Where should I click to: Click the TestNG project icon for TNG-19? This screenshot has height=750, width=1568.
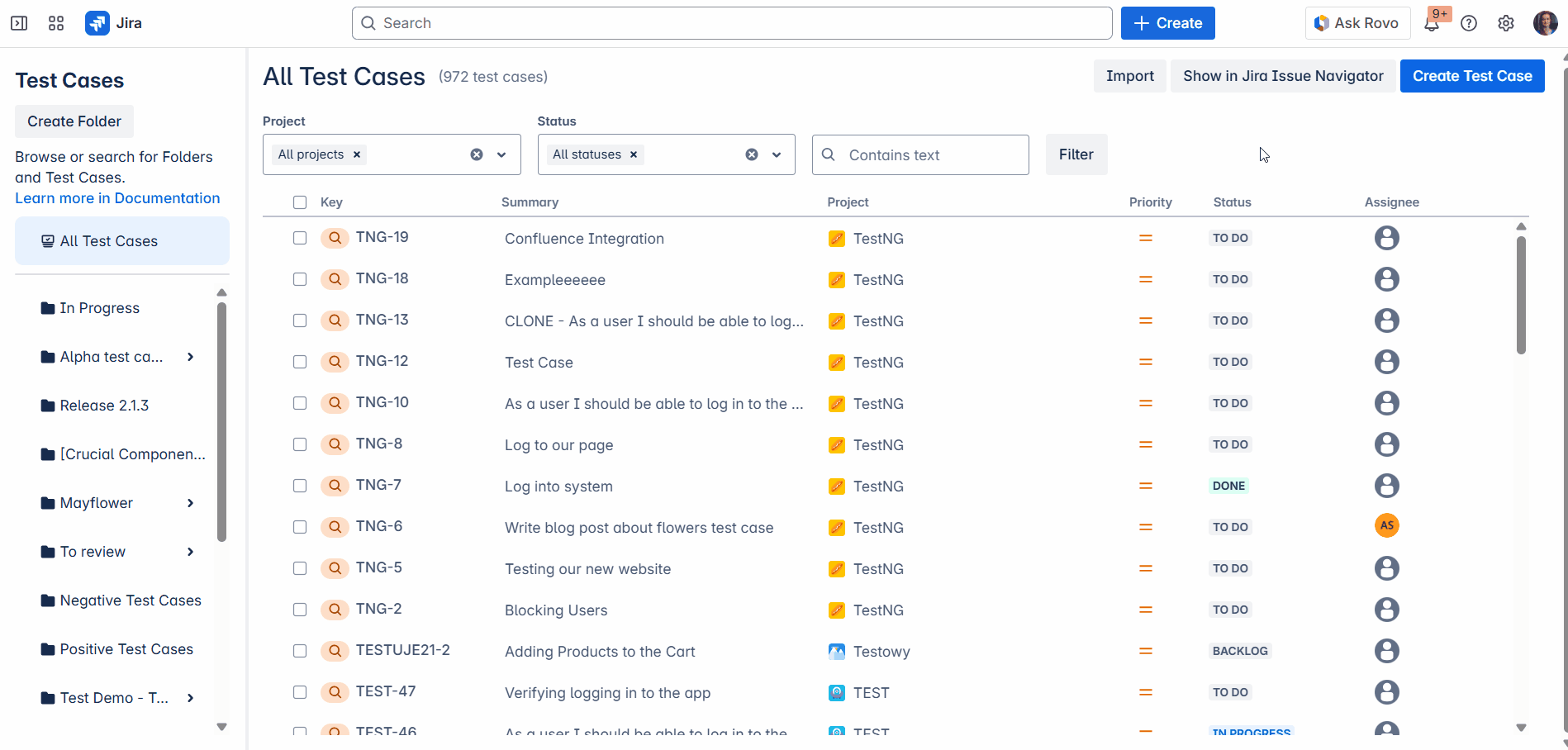click(x=837, y=239)
